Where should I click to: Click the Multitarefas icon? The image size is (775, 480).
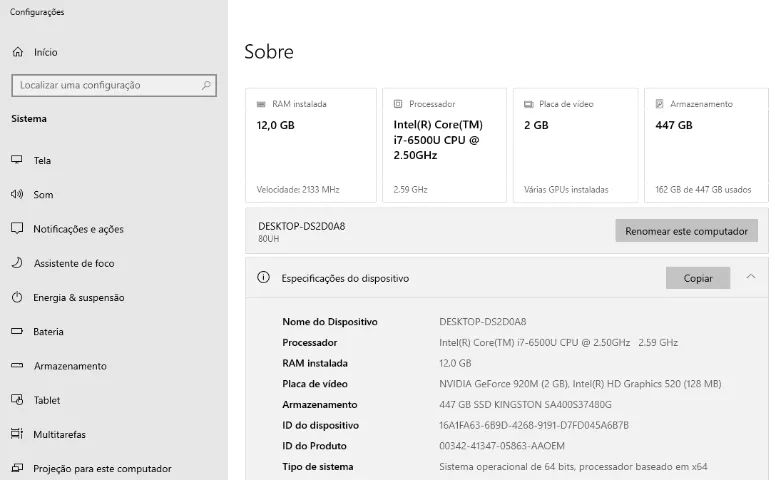tap(17, 434)
